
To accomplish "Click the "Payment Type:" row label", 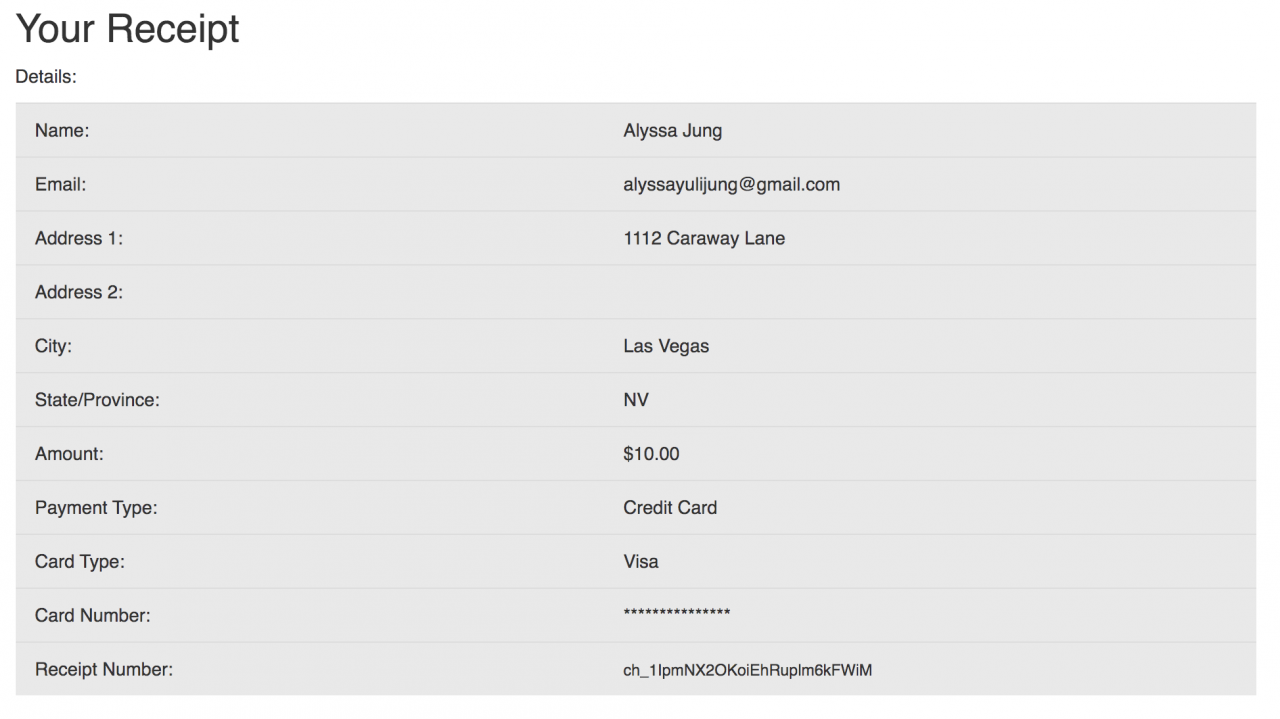I will click(x=96, y=508).
